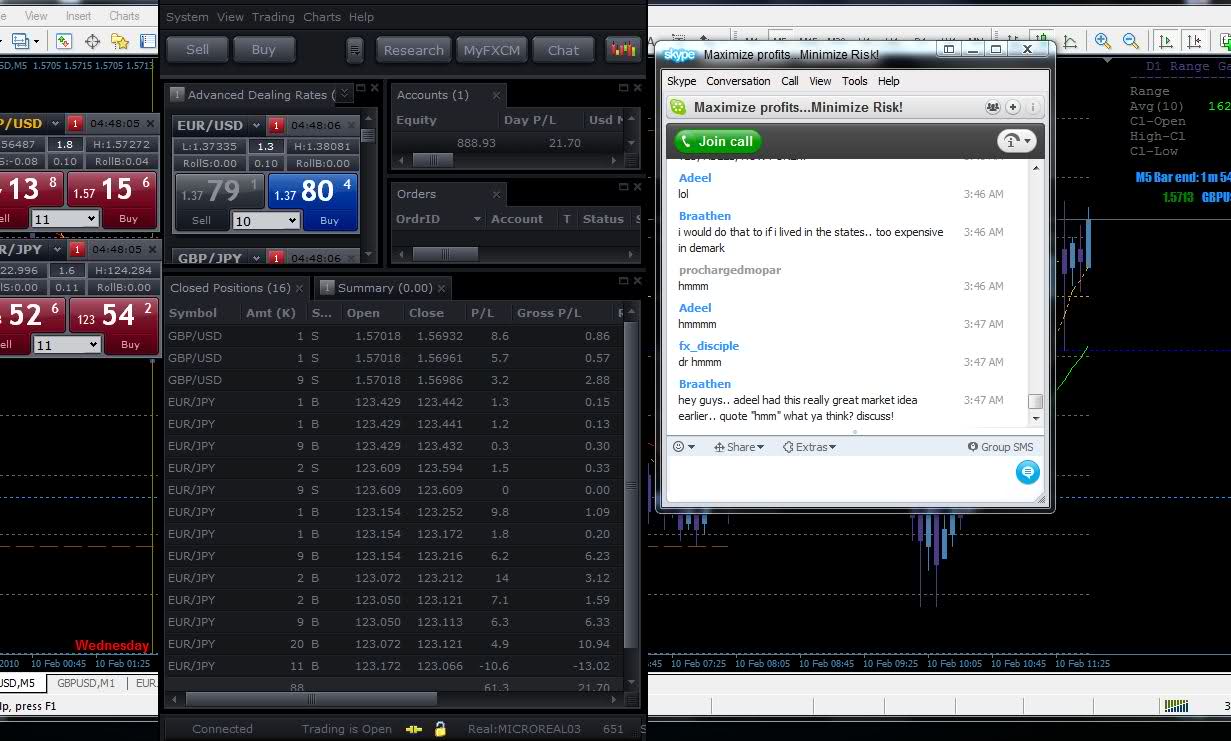The height and width of the screenshot is (741, 1231).
Task: Click the Research button
Action: point(413,50)
